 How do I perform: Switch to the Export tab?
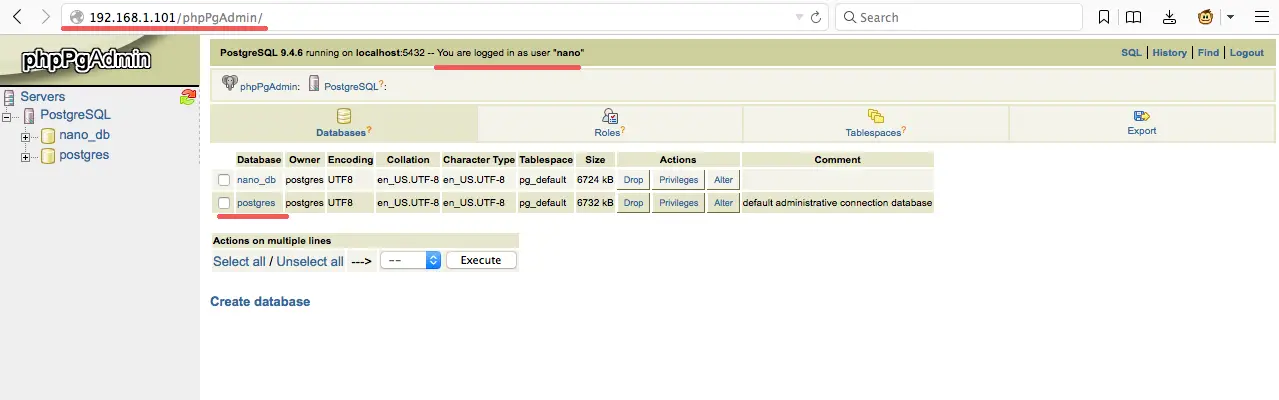pyautogui.click(x=1141, y=123)
